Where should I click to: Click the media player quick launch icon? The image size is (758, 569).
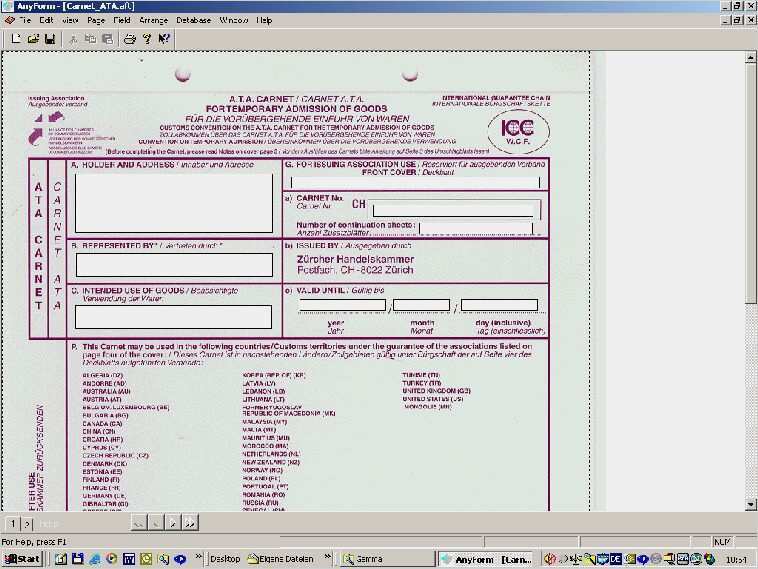(x=112, y=559)
